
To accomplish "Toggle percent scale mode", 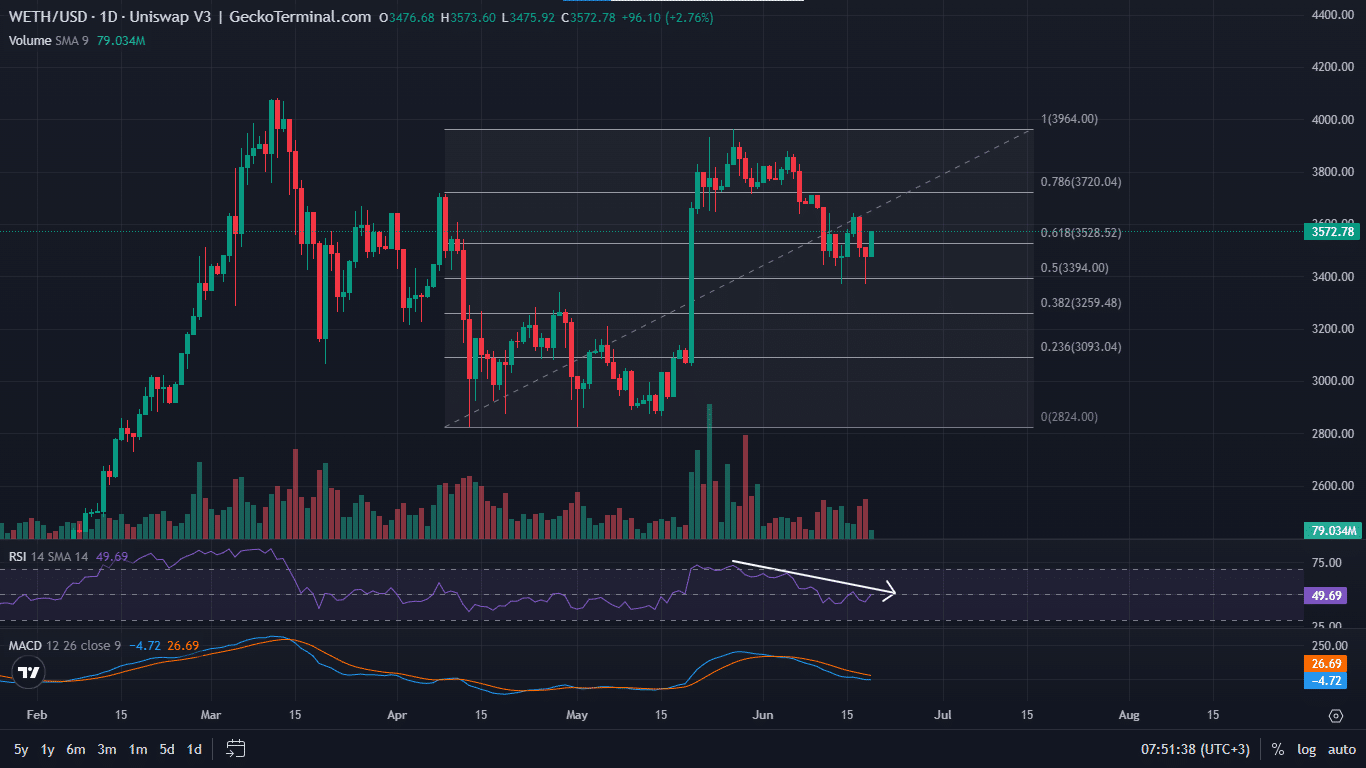I will click(x=1278, y=749).
